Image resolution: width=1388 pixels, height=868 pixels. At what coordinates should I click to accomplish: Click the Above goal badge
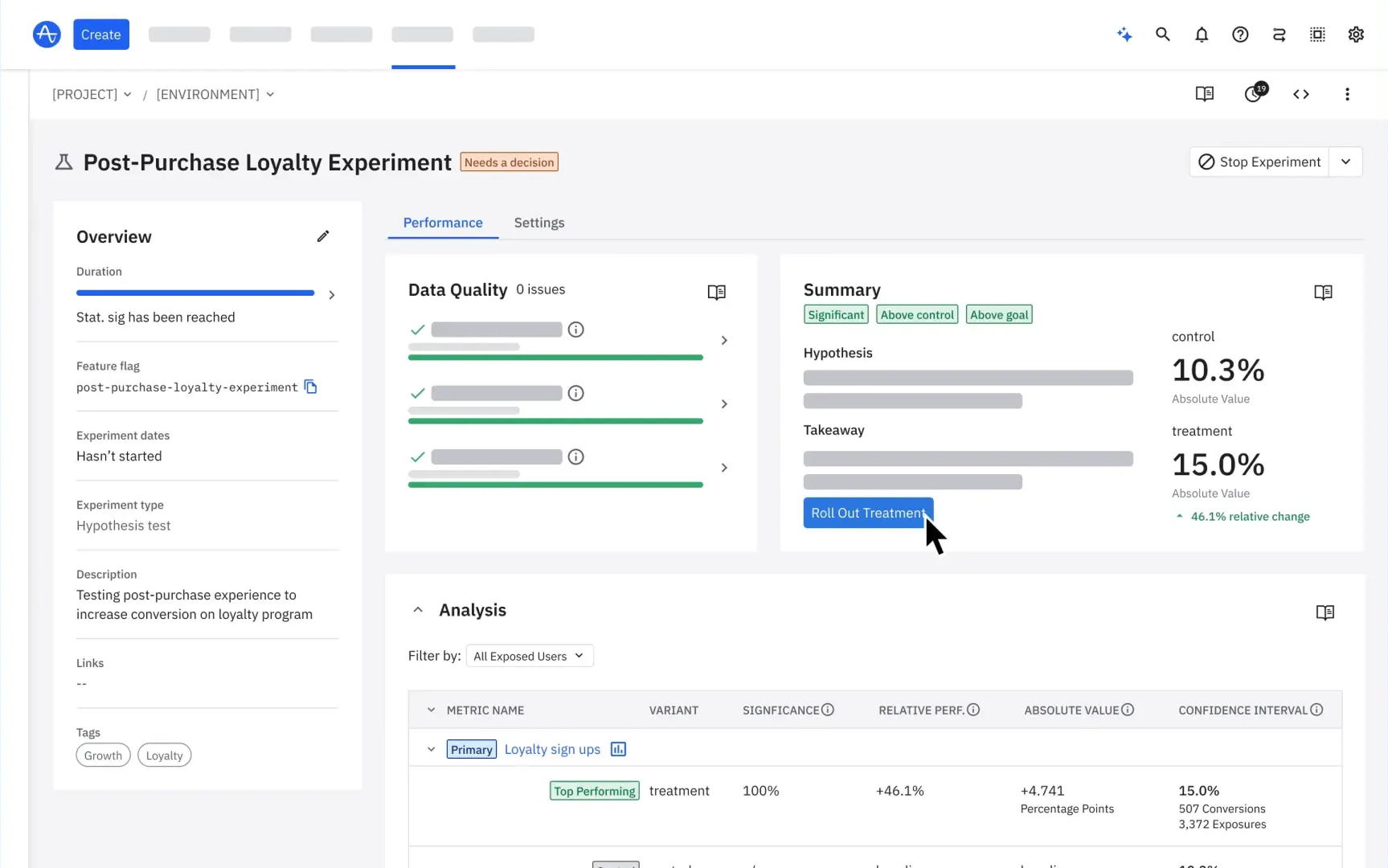click(999, 315)
